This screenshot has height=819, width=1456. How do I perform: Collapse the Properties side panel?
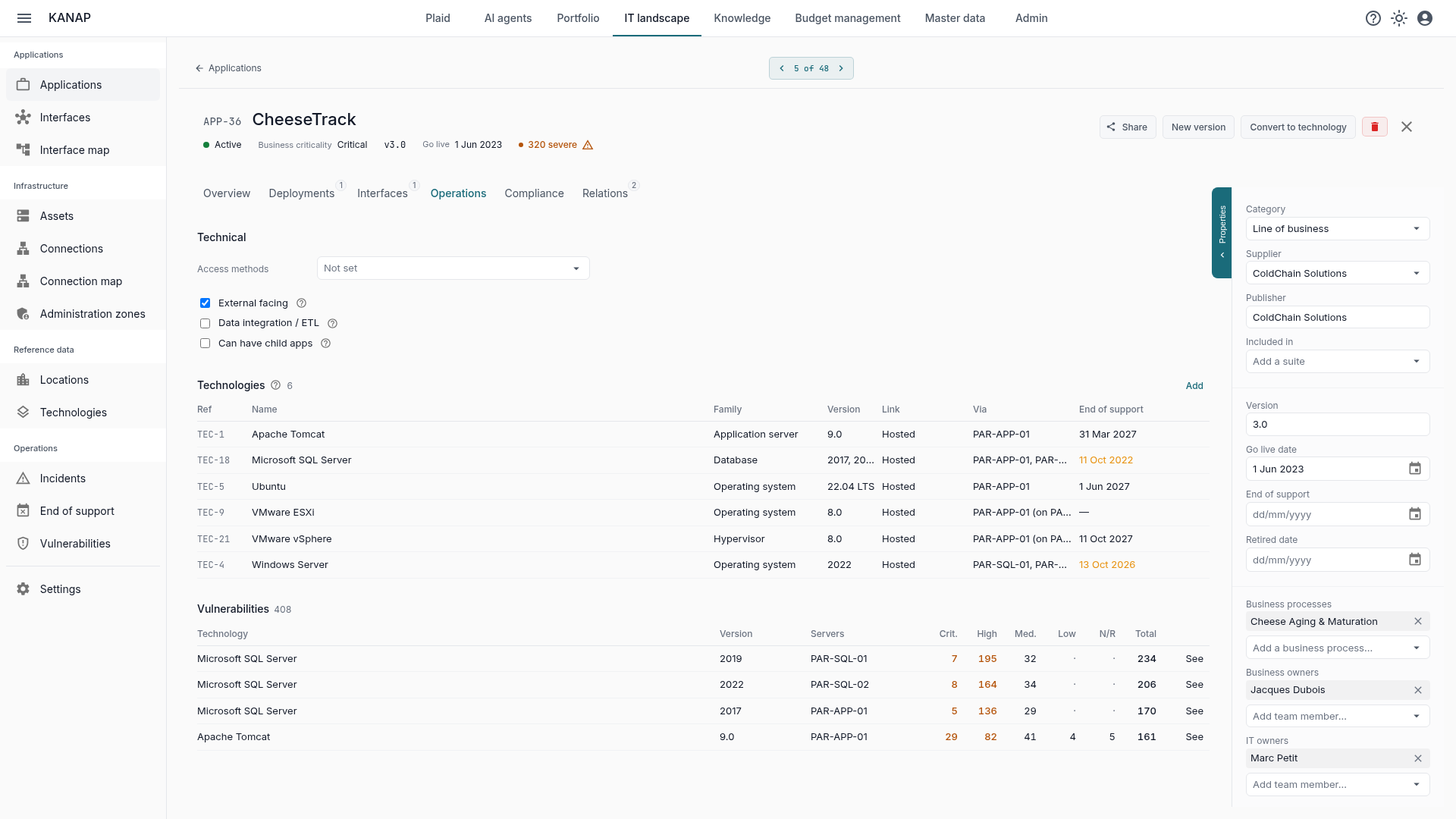tap(1222, 233)
